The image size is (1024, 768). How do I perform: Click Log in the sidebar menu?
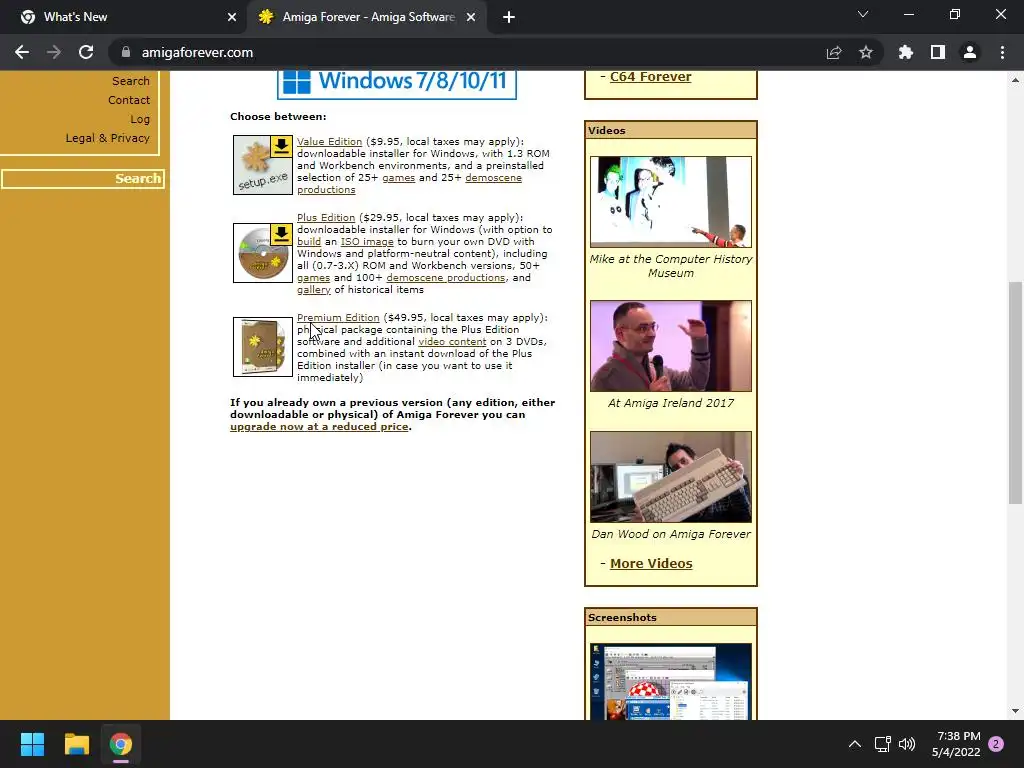pyautogui.click(x=140, y=119)
